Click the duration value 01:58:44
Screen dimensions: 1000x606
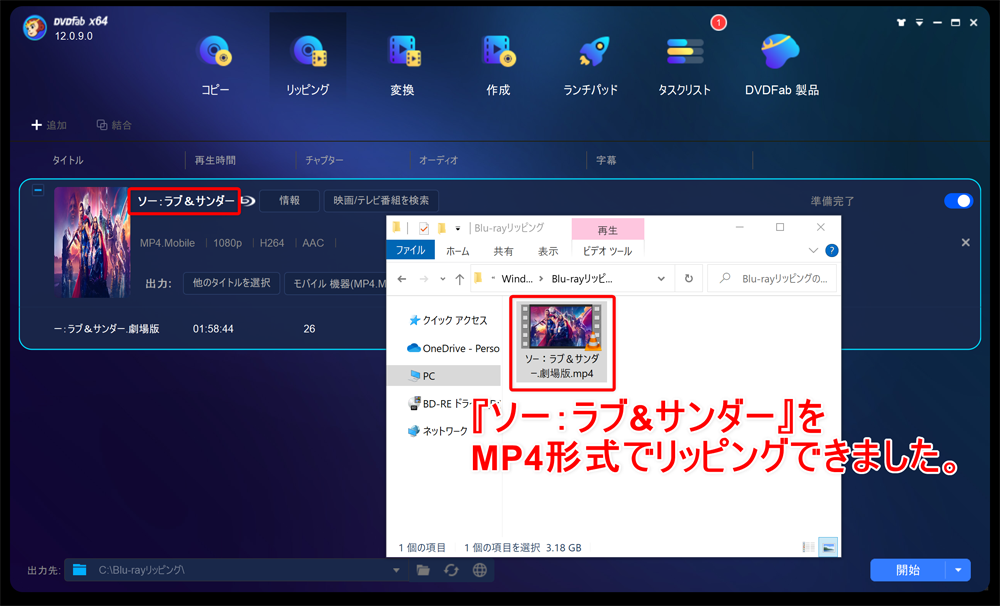213,329
